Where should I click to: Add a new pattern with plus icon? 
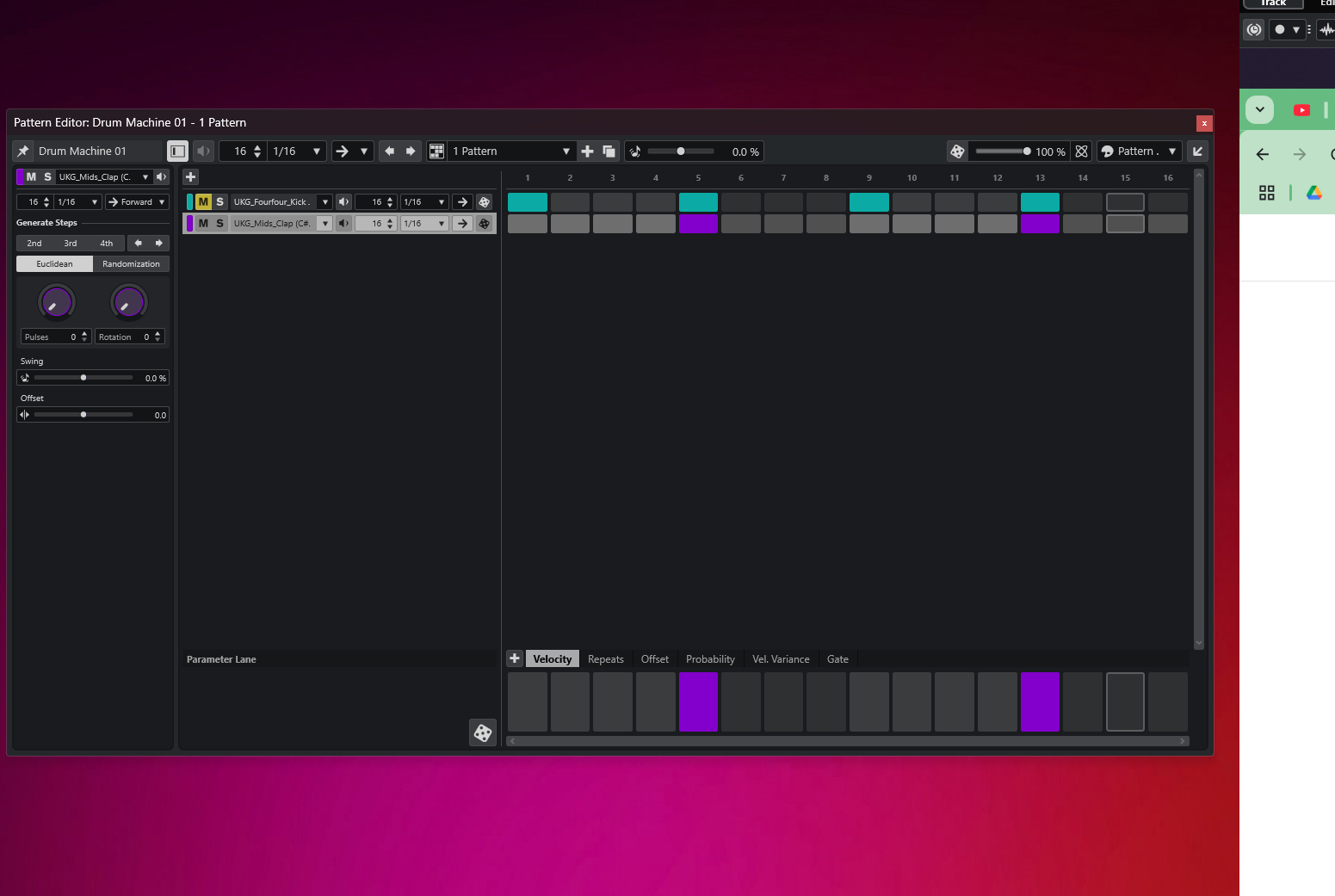(x=587, y=151)
